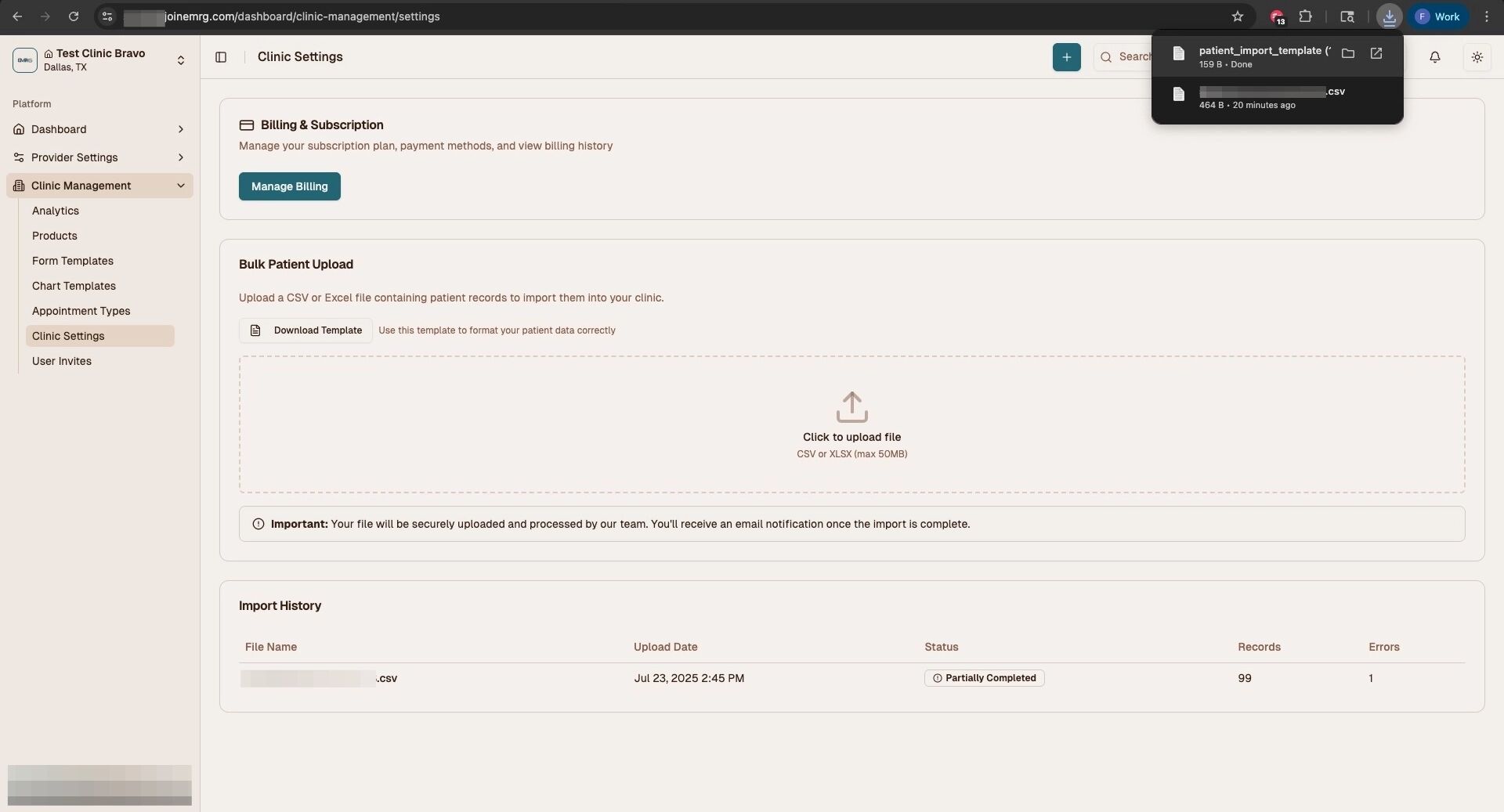Toggle the browser Downloads icon
Image resolution: width=1504 pixels, height=812 pixels.
tap(1389, 16)
